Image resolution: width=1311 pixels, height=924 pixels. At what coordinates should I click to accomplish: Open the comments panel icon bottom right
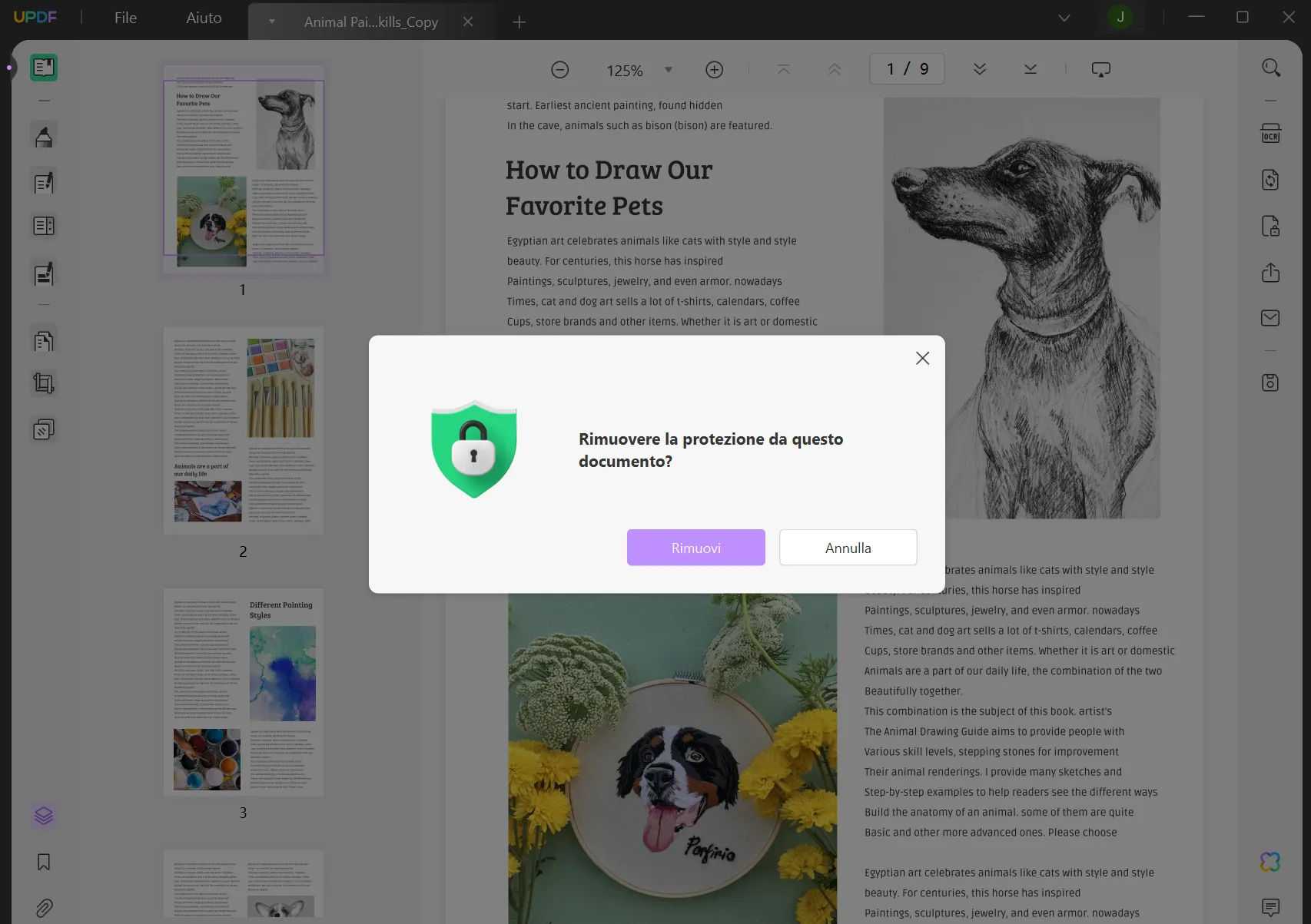click(1271, 908)
